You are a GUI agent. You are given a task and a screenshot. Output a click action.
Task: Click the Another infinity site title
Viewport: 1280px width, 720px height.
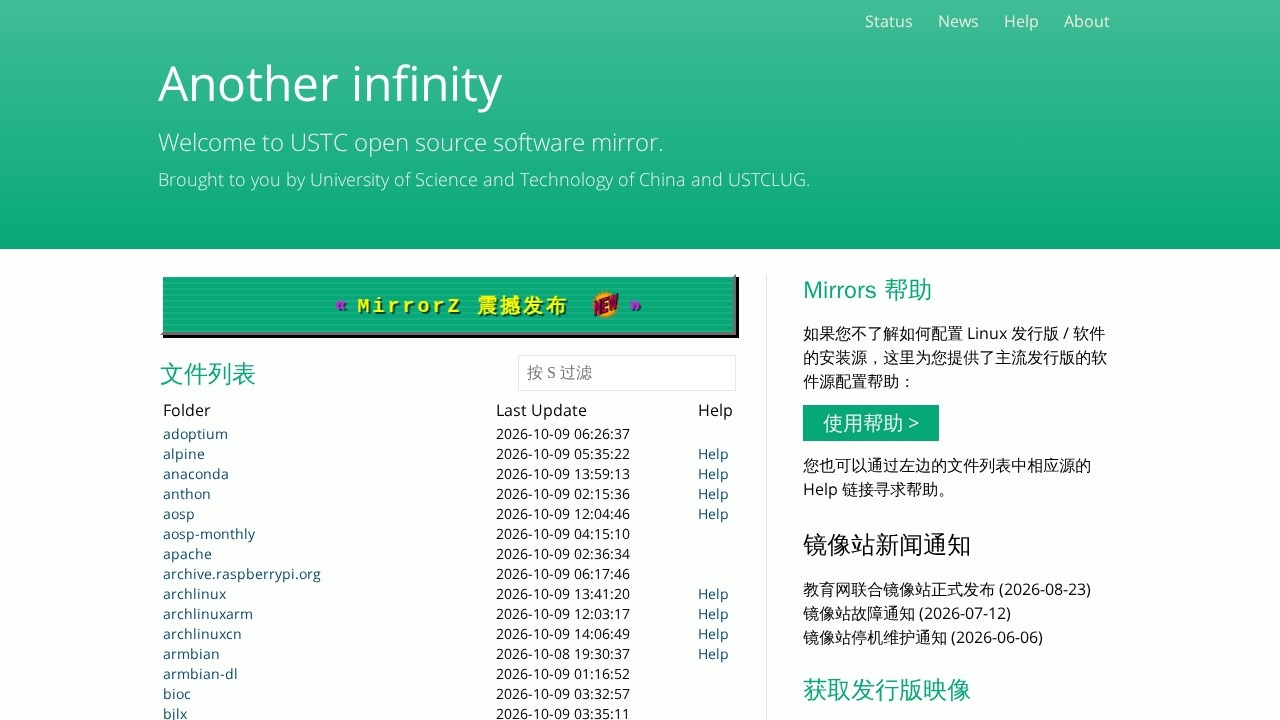click(330, 84)
